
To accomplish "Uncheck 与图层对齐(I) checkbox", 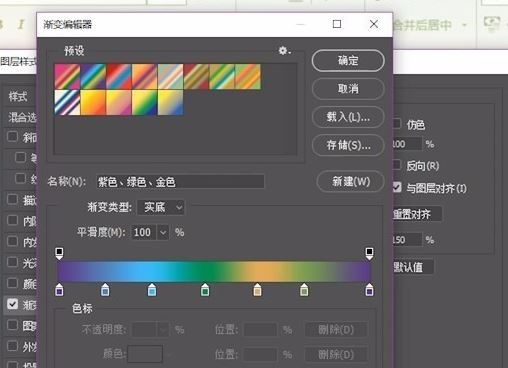I will pos(397,187).
